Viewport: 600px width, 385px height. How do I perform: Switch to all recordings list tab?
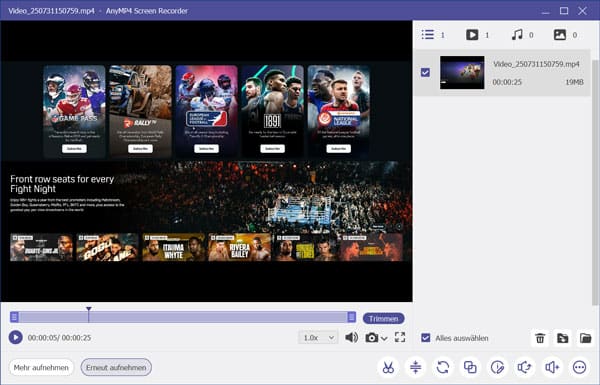click(433, 35)
